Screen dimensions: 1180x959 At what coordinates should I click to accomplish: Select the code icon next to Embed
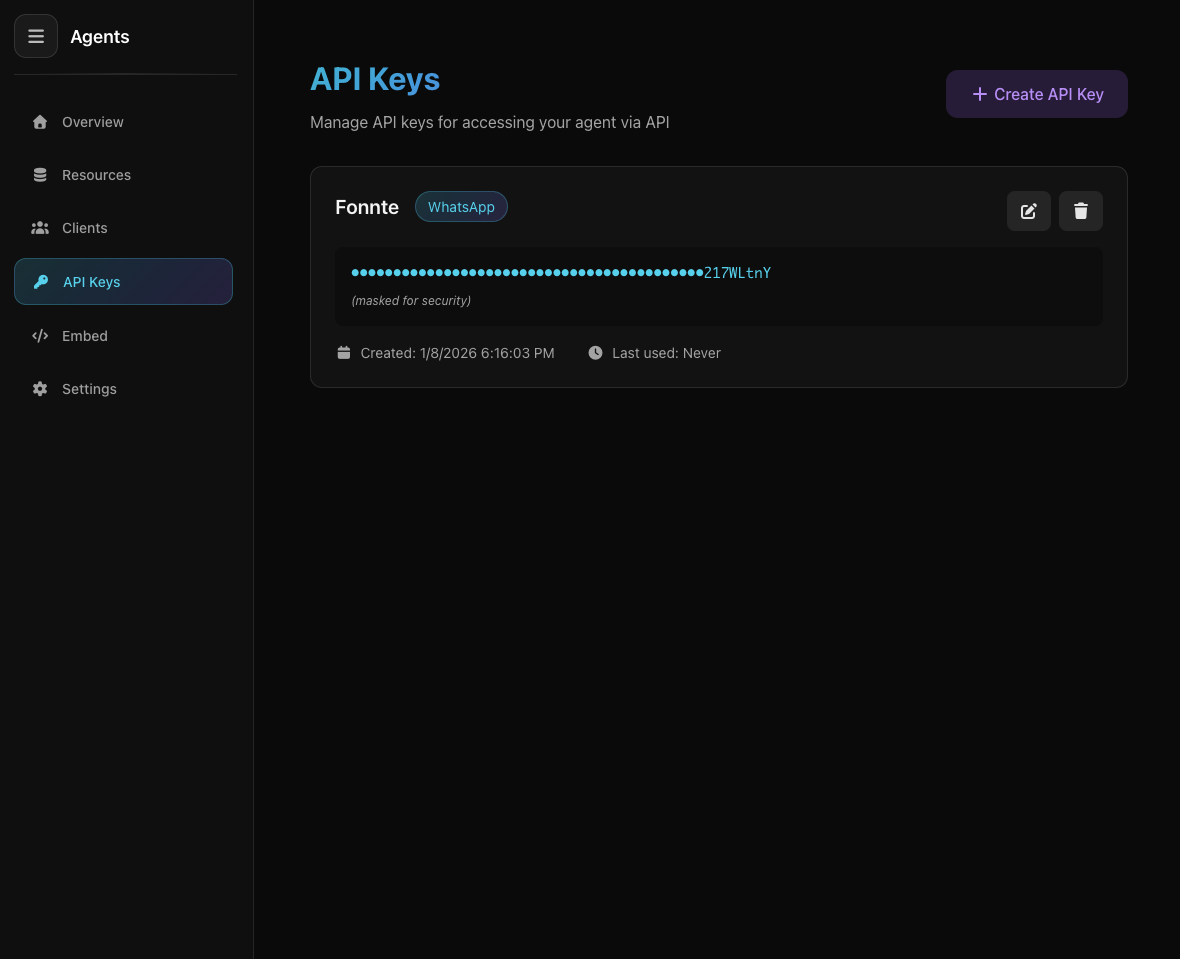[x=40, y=335]
